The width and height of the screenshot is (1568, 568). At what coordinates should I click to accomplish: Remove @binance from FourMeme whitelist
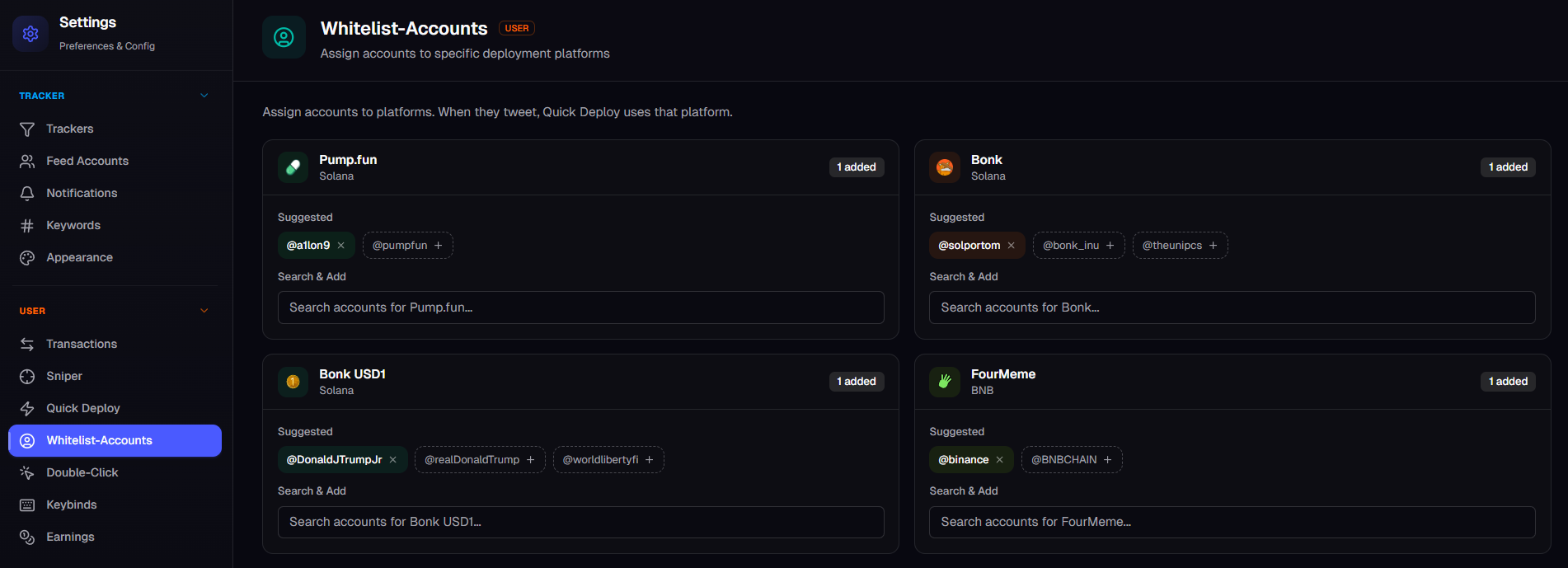[x=1000, y=460]
